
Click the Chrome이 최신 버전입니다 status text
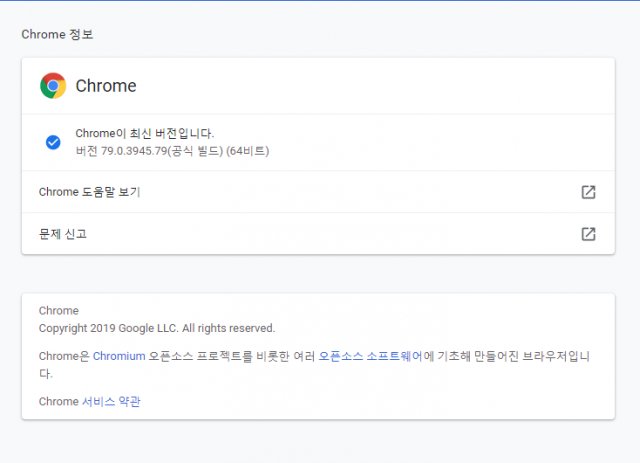click(145, 134)
